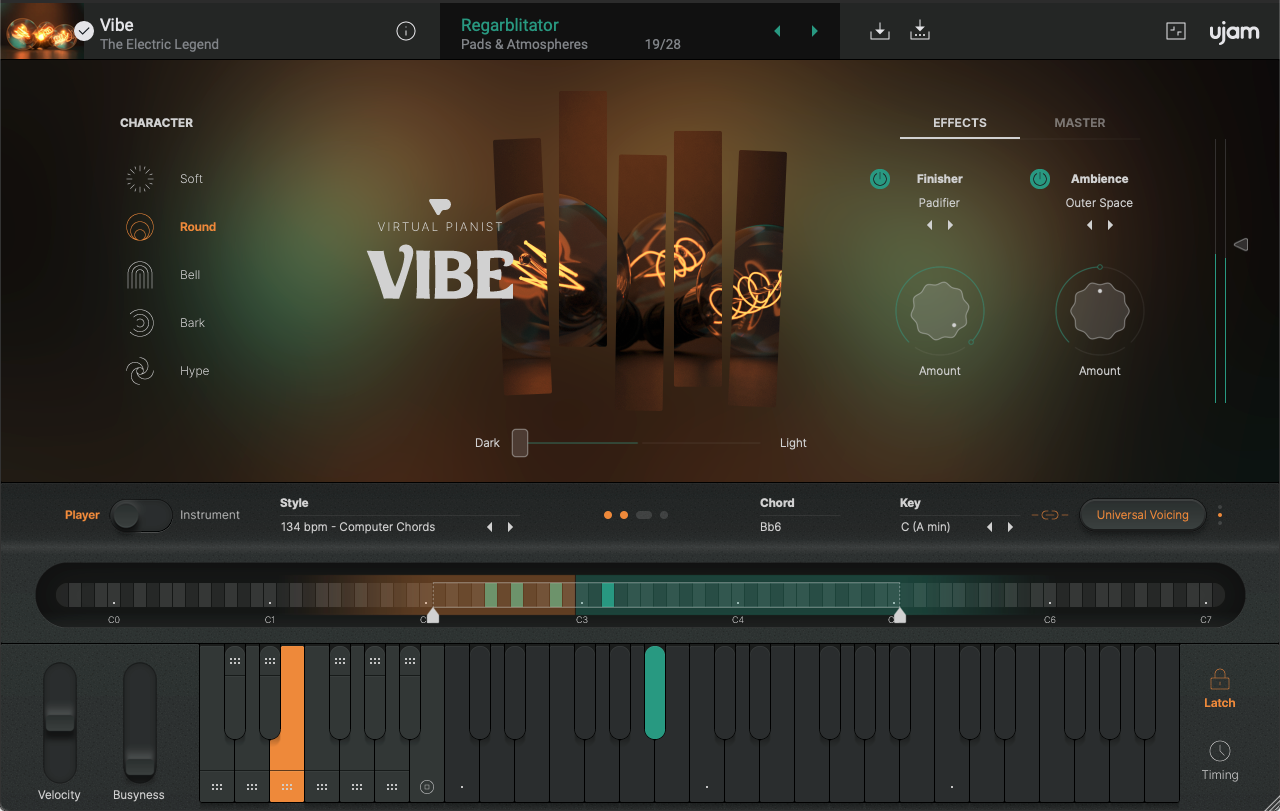
Task: Open the Timing clock icon
Action: pyautogui.click(x=1220, y=751)
